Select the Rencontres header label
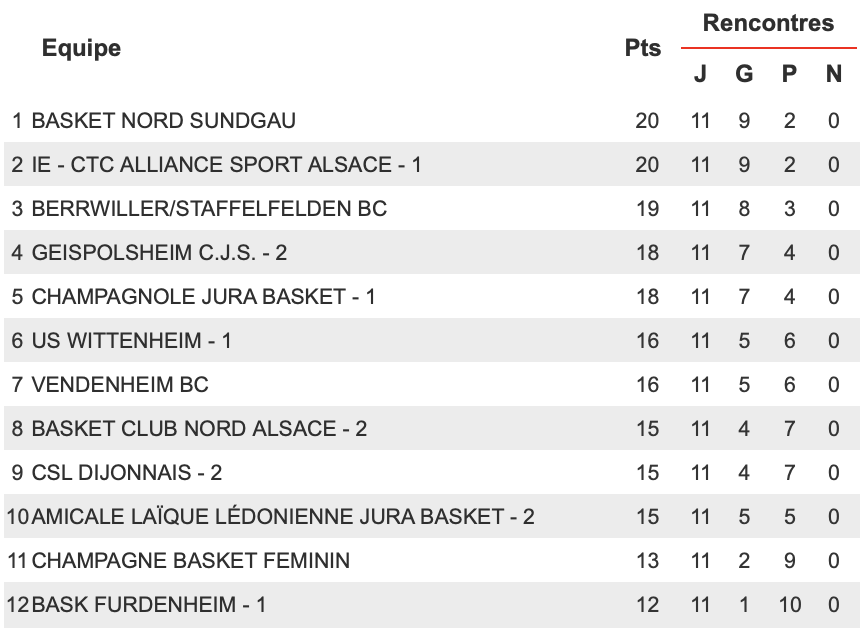 pos(768,23)
